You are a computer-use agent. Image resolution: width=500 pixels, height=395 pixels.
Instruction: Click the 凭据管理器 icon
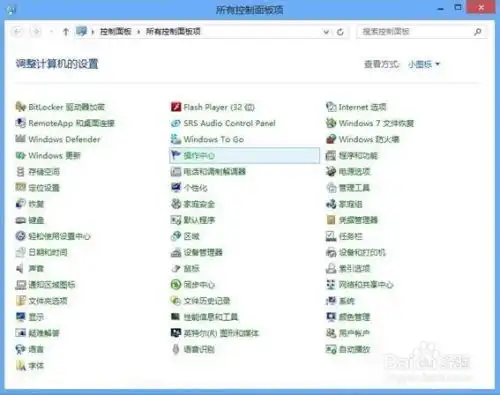pyautogui.click(x=331, y=220)
